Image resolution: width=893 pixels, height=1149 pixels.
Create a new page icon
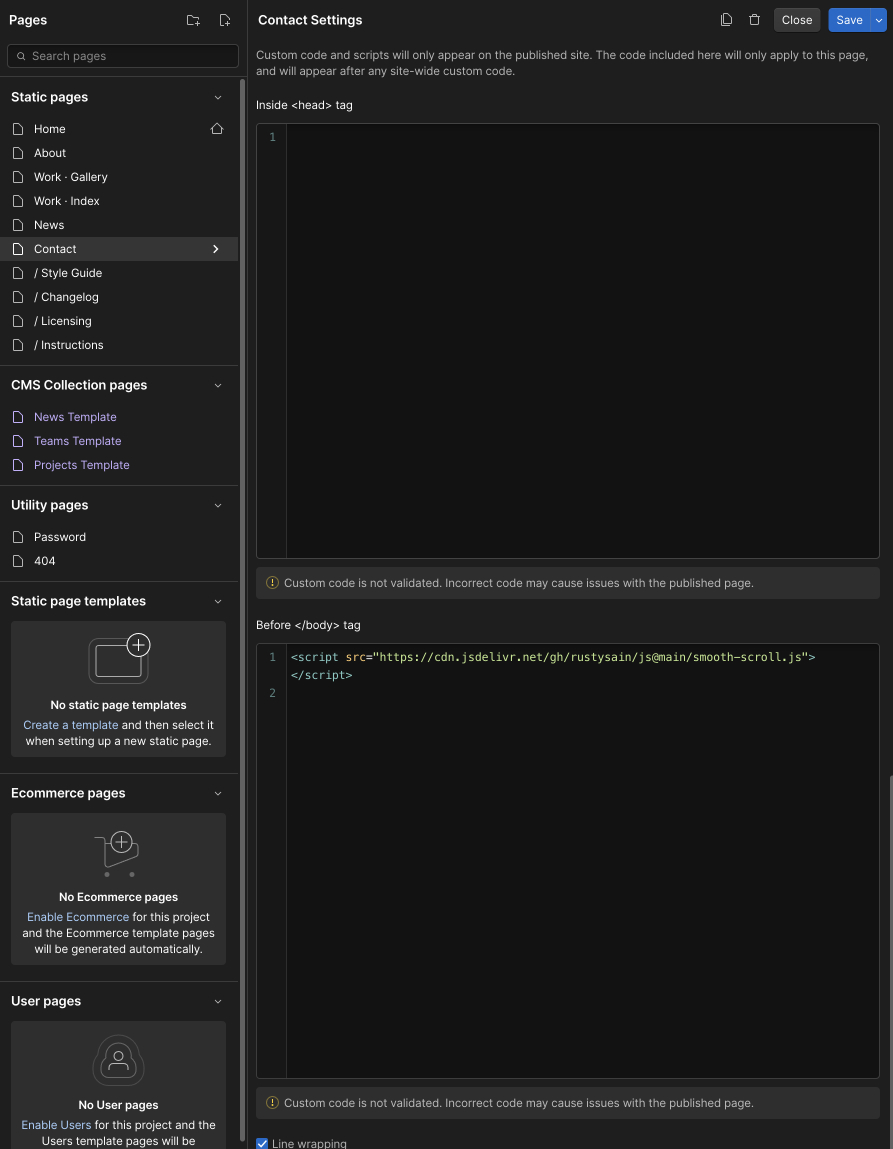pyautogui.click(x=225, y=21)
